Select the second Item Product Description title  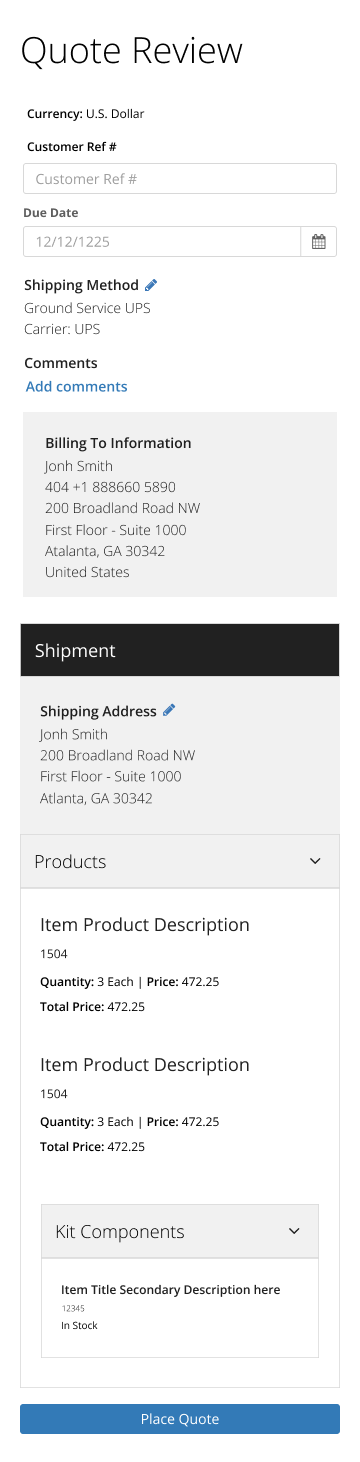pos(145,1065)
